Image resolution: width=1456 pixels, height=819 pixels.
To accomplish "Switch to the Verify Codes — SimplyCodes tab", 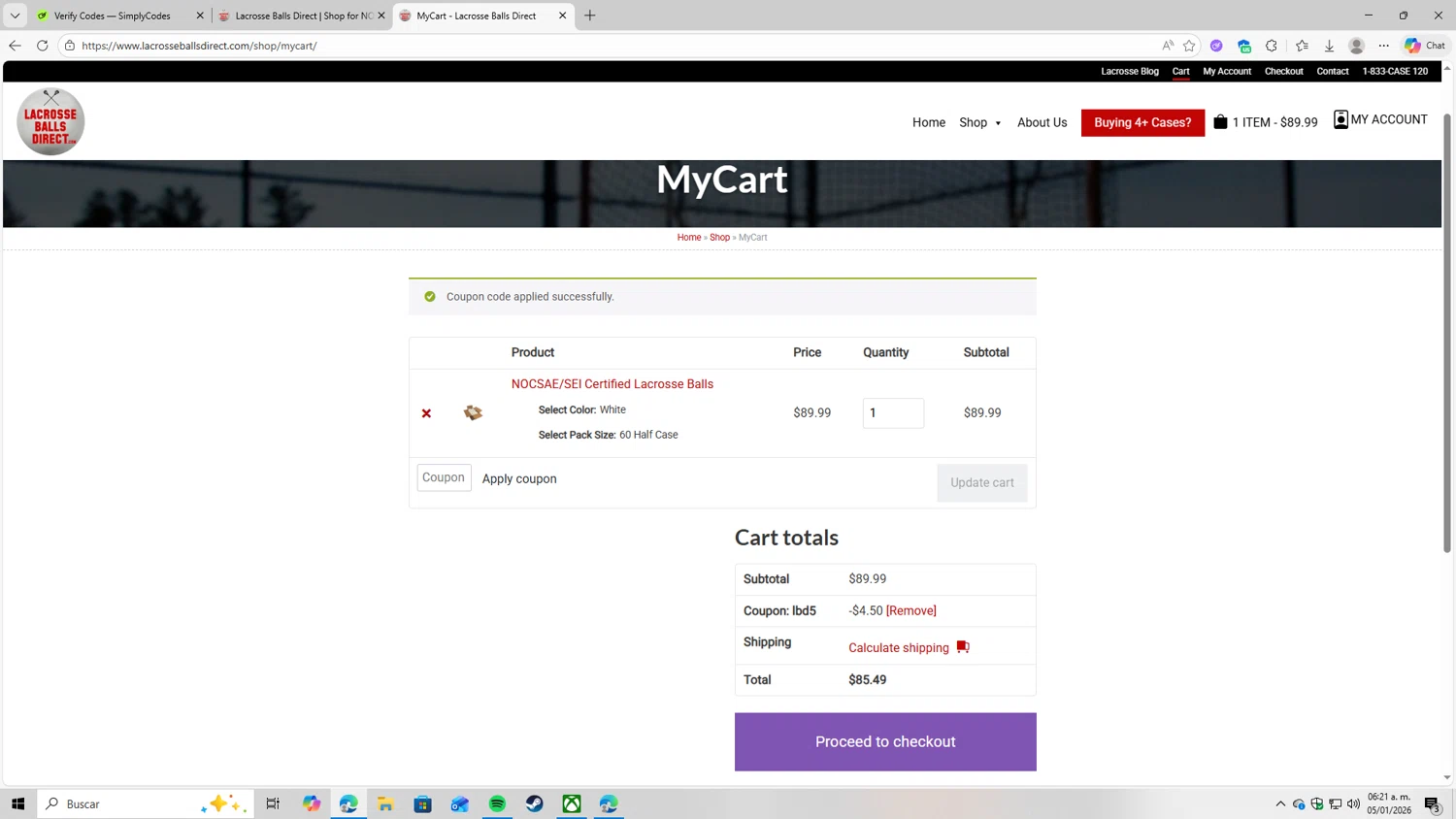I will 112,16.
